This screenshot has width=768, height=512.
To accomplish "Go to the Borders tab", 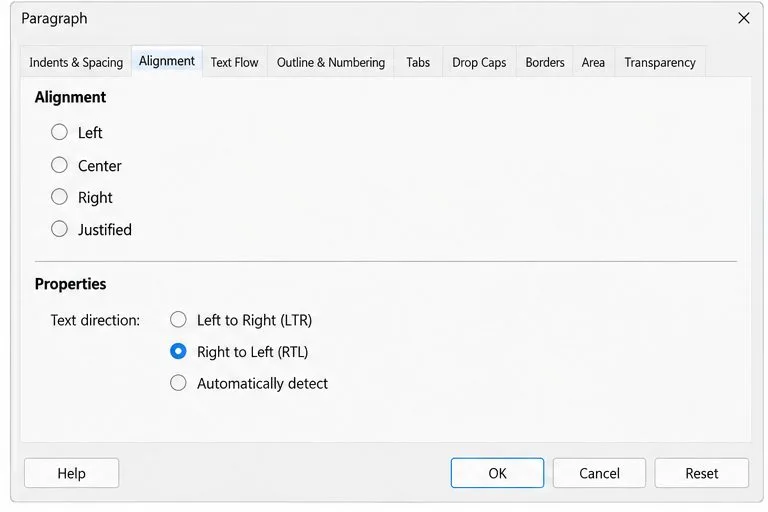I will tap(545, 62).
